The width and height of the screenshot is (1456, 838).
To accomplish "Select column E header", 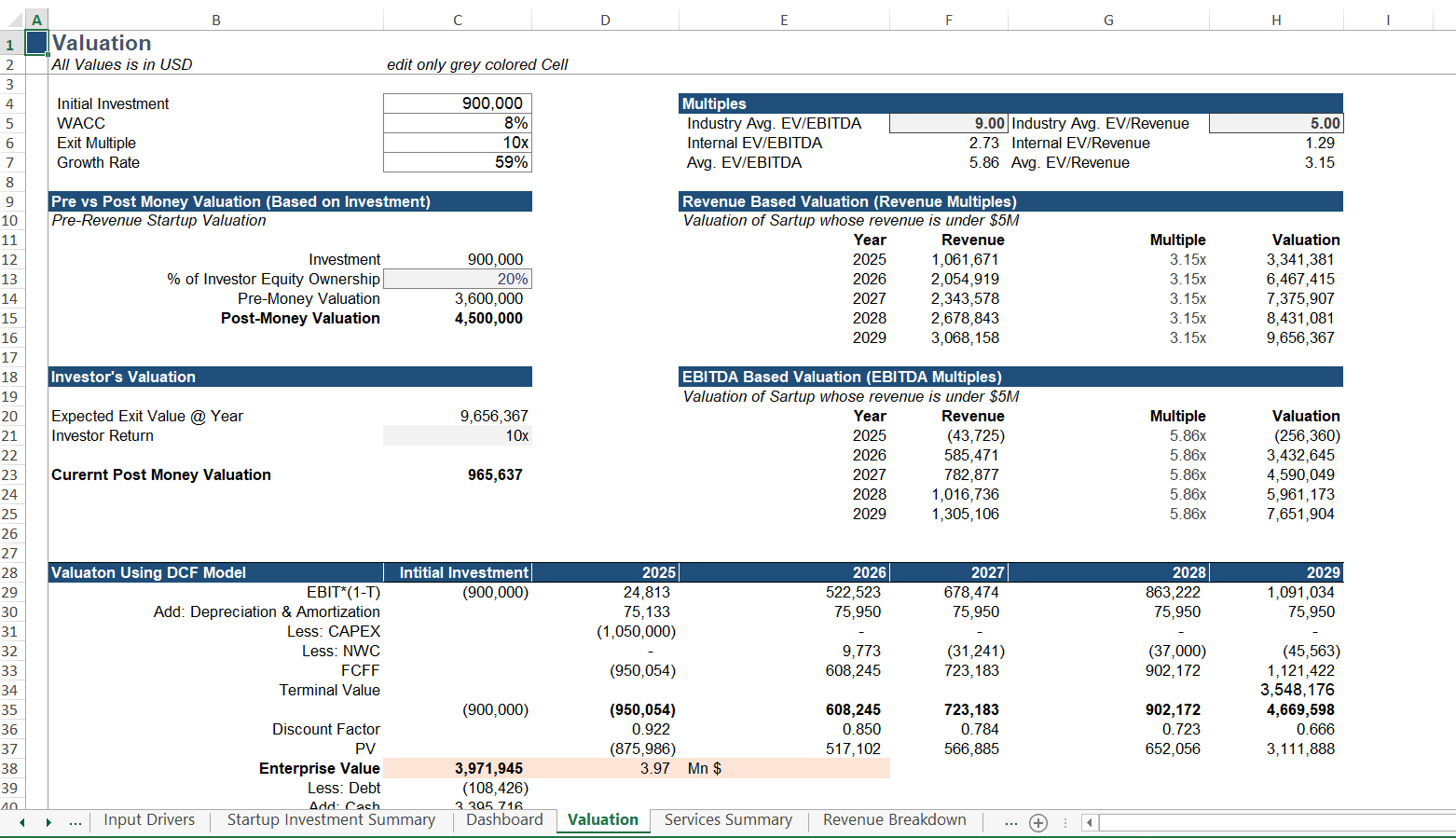I will [784, 20].
